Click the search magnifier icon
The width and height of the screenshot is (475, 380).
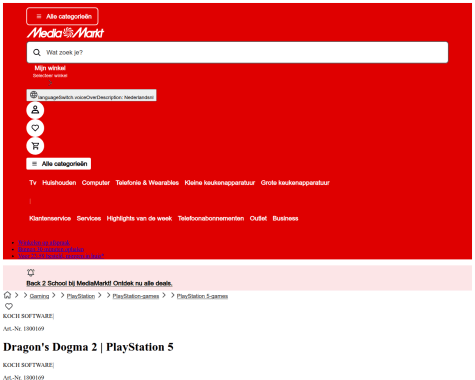click(37, 52)
